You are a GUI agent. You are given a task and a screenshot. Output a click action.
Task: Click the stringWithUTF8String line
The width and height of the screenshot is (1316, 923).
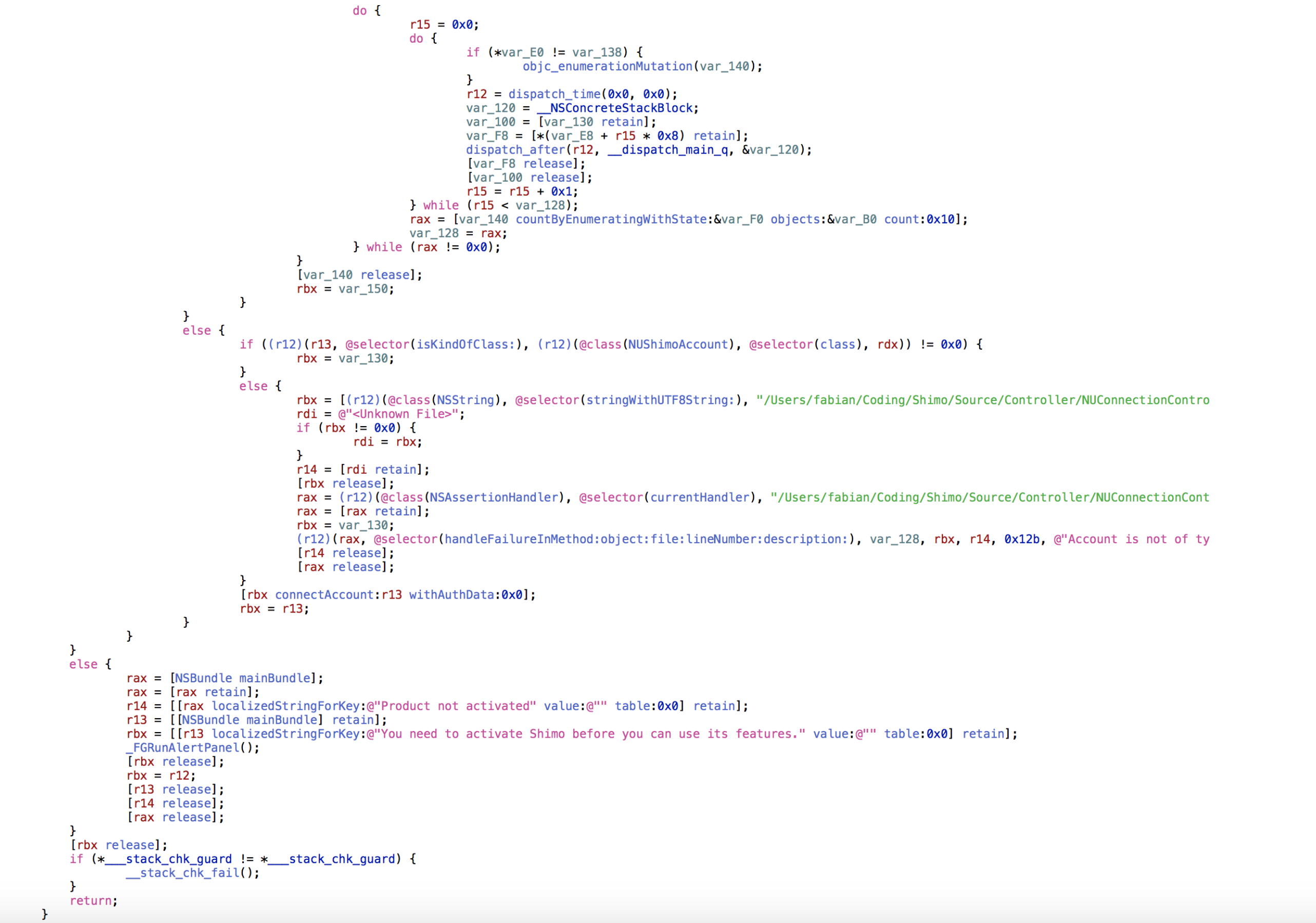[752, 400]
